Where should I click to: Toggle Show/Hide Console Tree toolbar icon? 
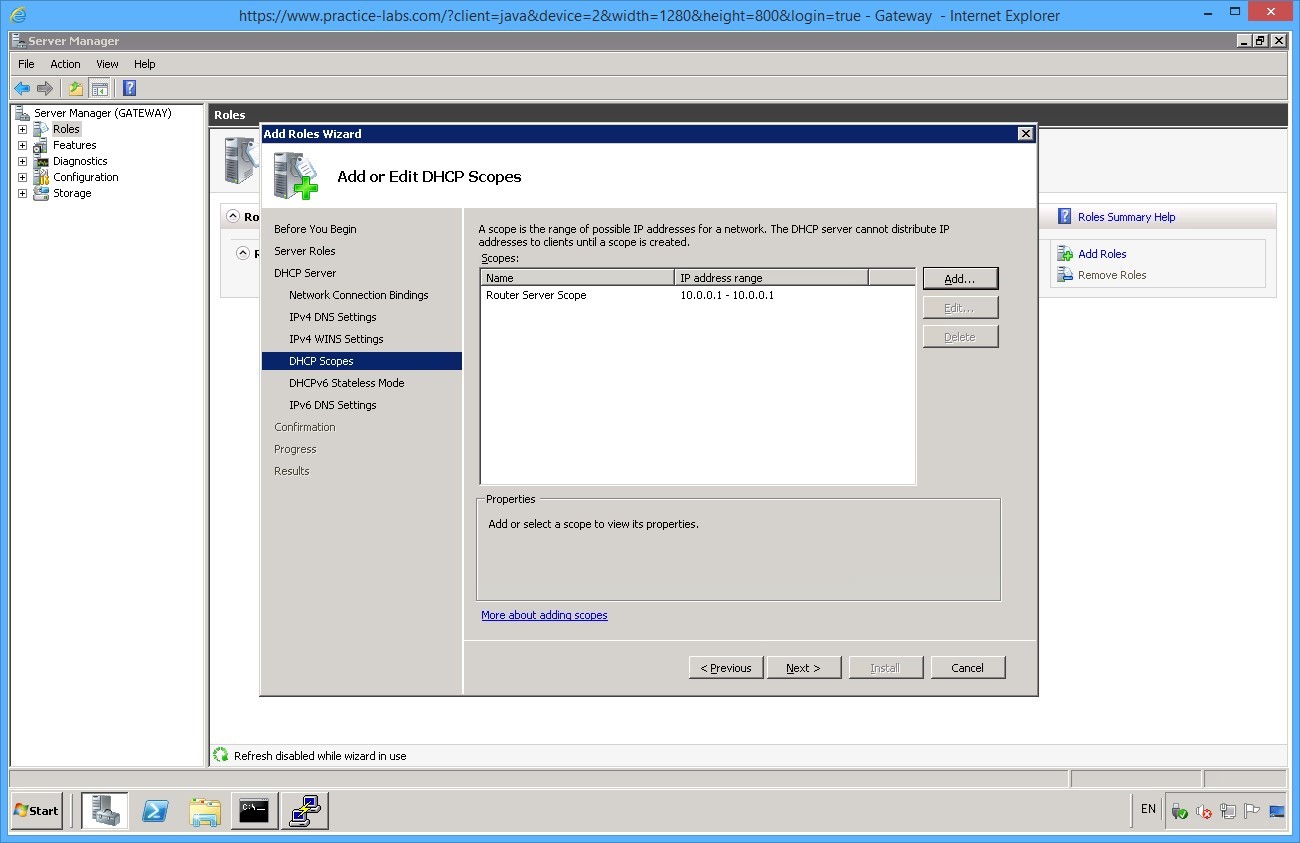coord(99,88)
